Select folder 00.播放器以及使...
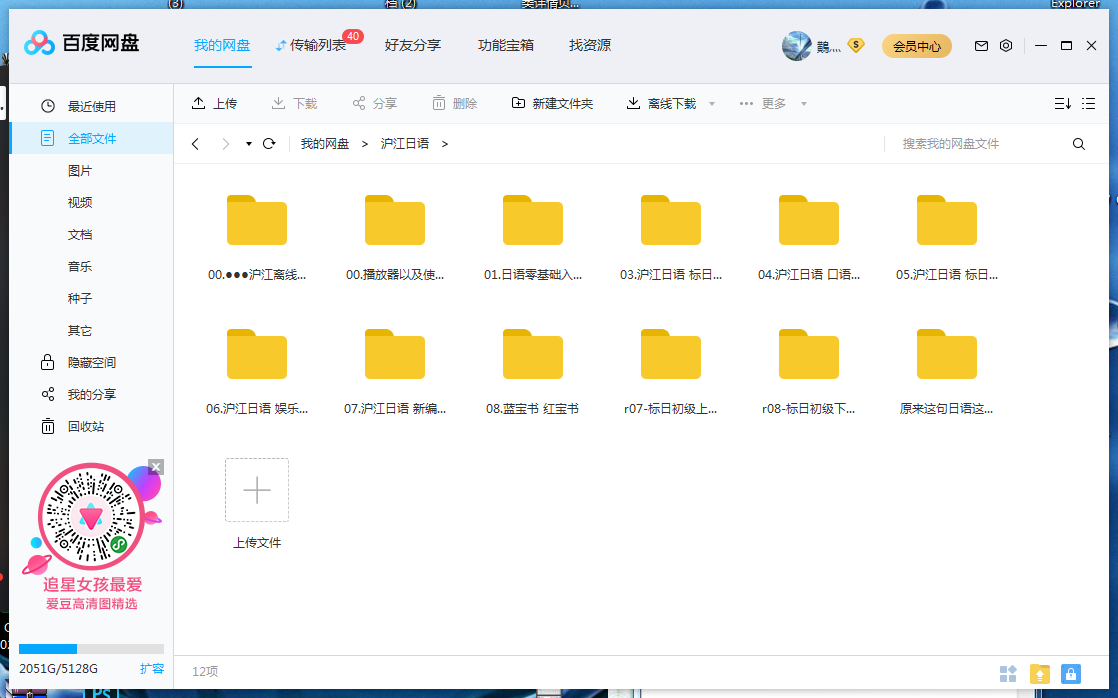Image resolution: width=1118 pixels, height=698 pixels. point(395,238)
